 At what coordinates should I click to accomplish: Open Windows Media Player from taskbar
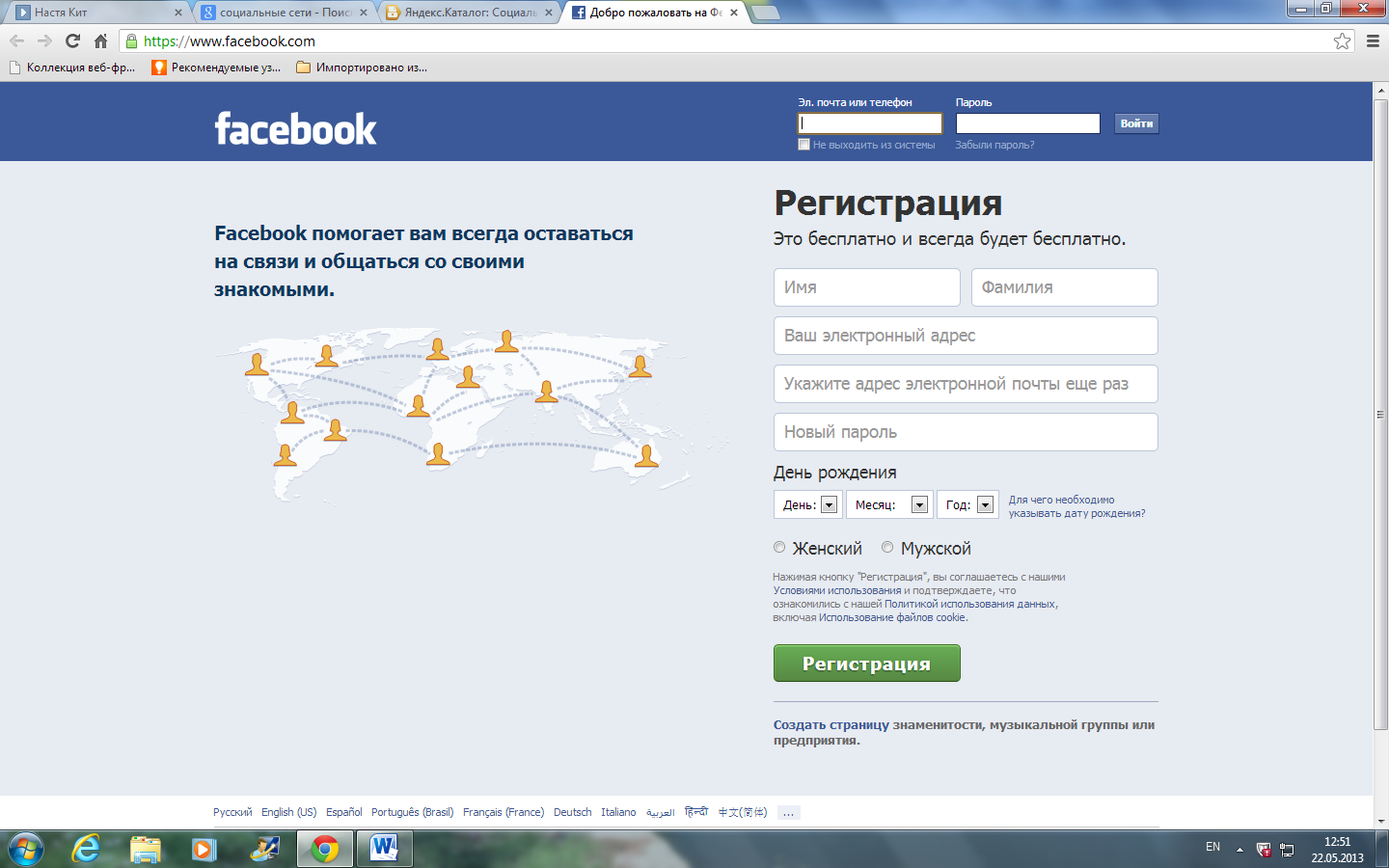click(x=204, y=849)
